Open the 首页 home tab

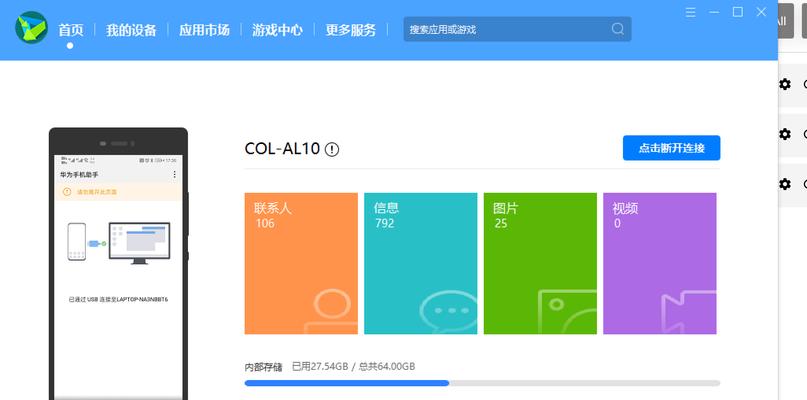coord(71,30)
